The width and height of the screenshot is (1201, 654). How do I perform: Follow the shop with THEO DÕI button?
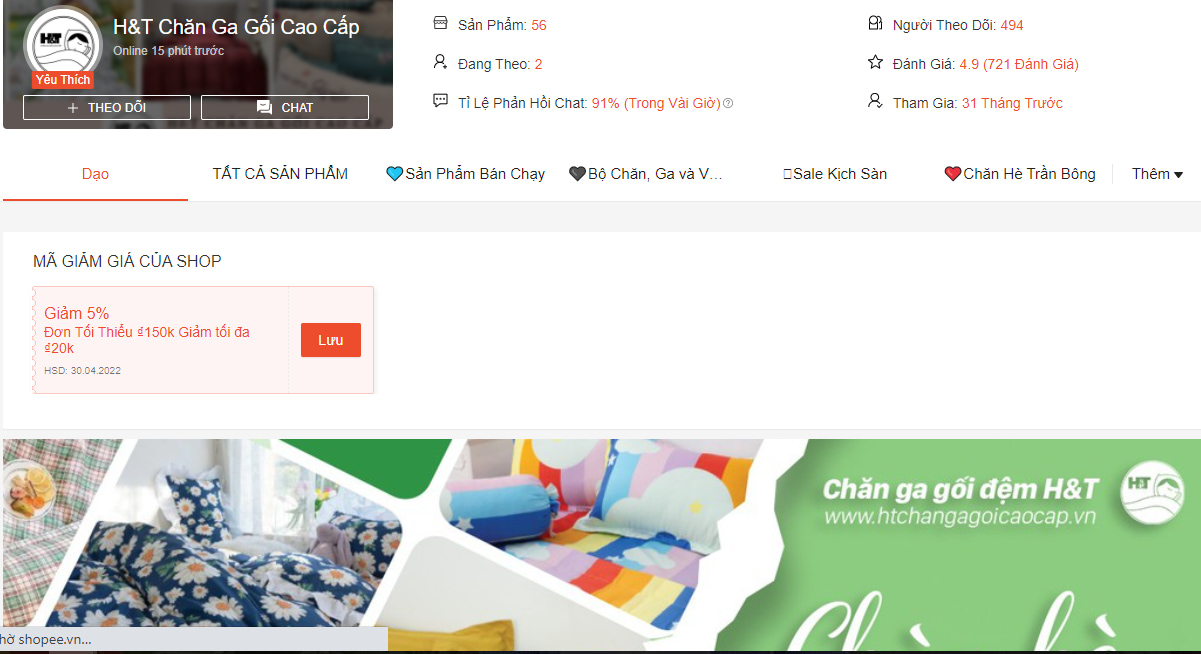(107, 107)
